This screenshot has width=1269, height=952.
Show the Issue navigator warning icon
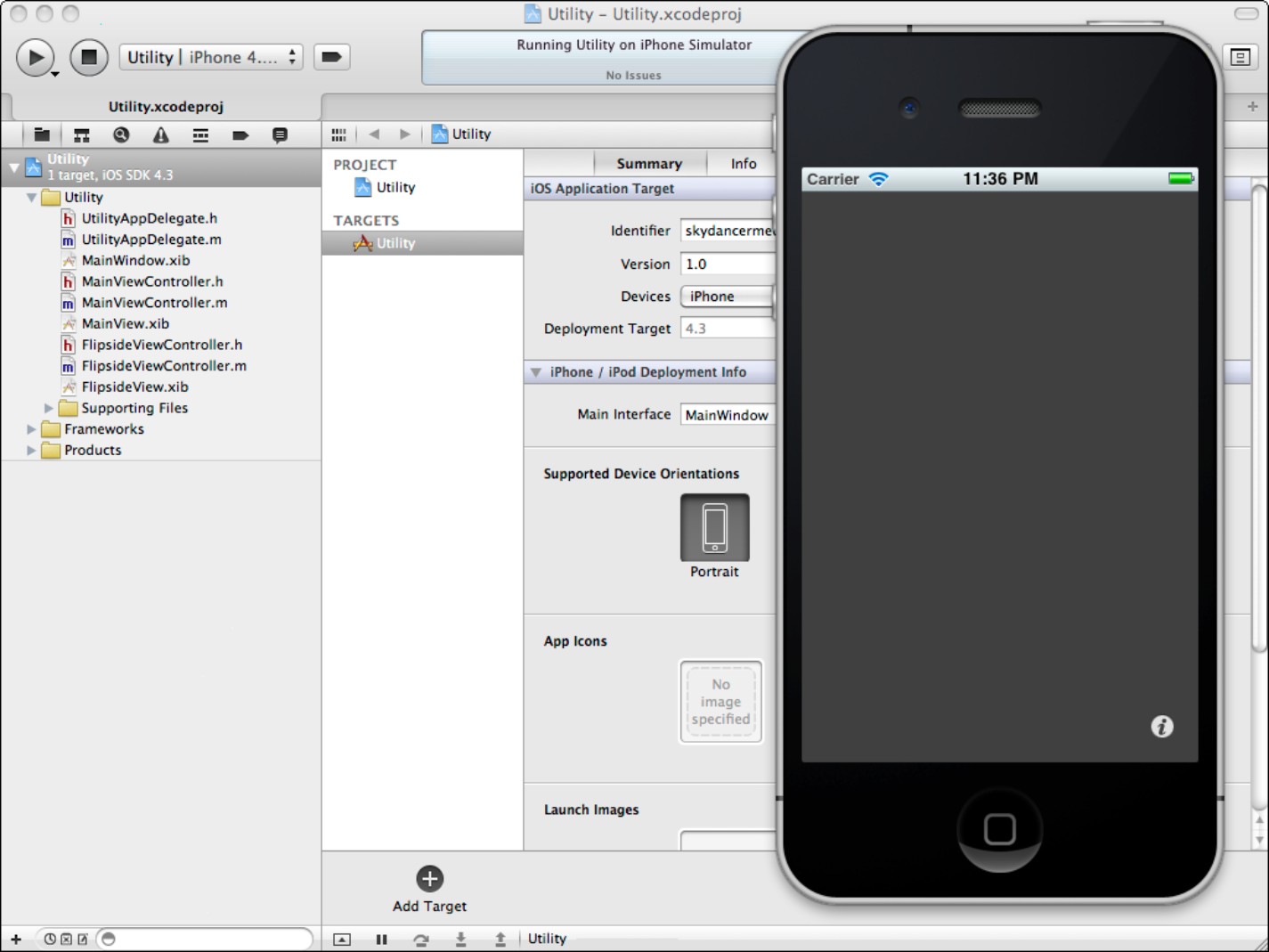pos(160,135)
